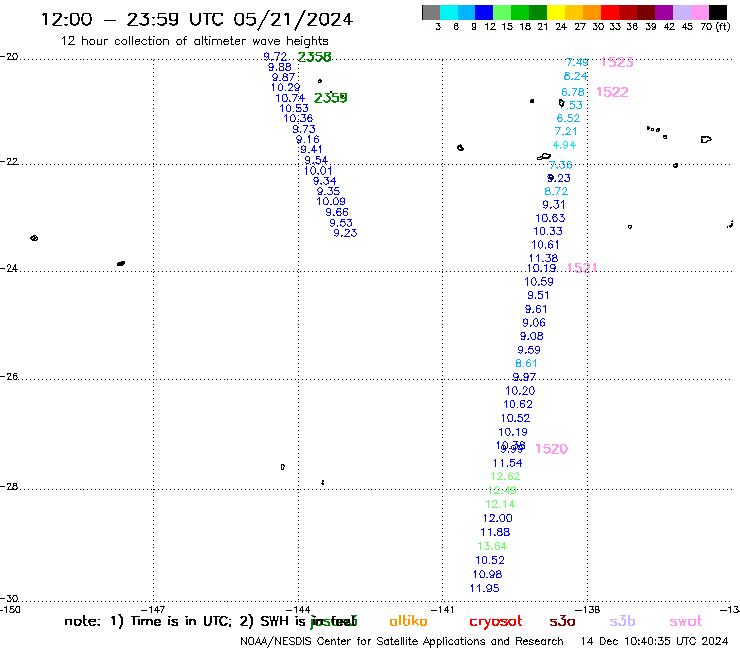Click the green value 12.62
This screenshot has width=740, height=650.
click(505, 476)
